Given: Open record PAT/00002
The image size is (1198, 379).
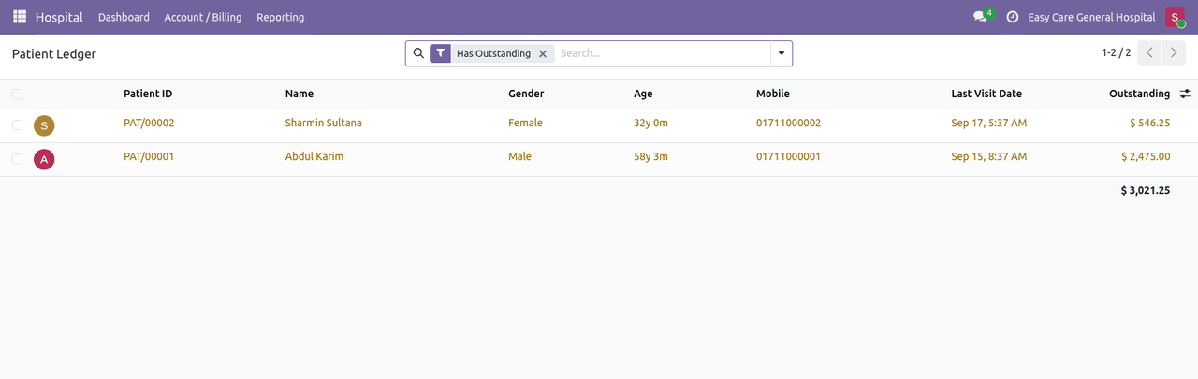Looking at the screenshot, I should click(149, 122).
